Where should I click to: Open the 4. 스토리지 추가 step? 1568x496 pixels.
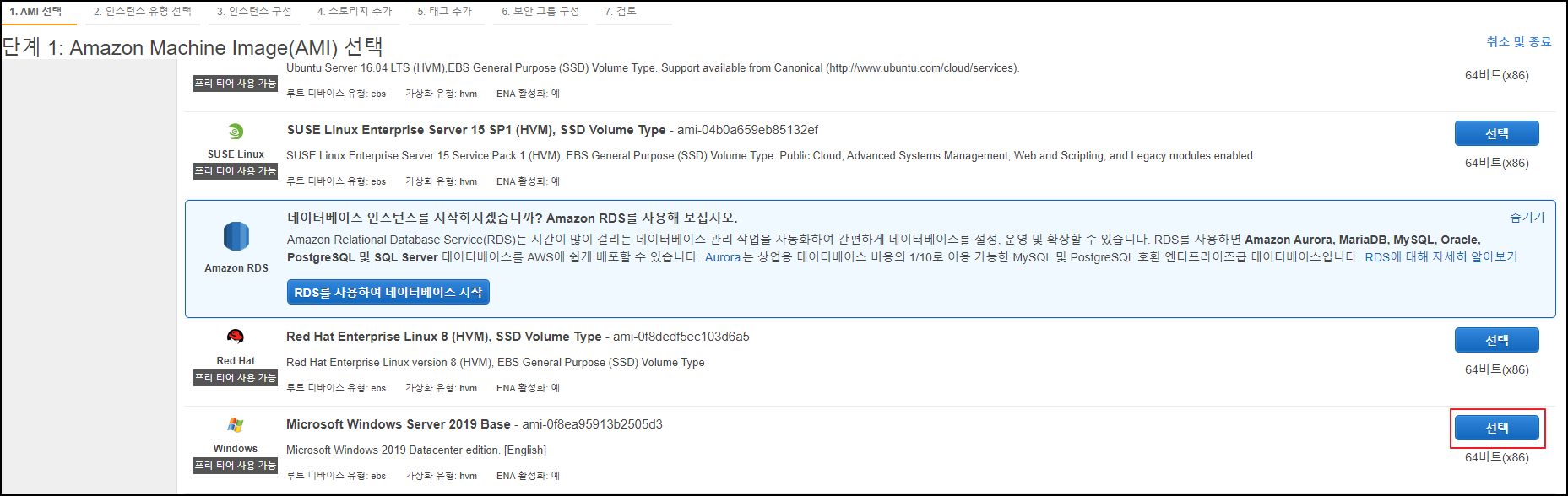[355, 12]
